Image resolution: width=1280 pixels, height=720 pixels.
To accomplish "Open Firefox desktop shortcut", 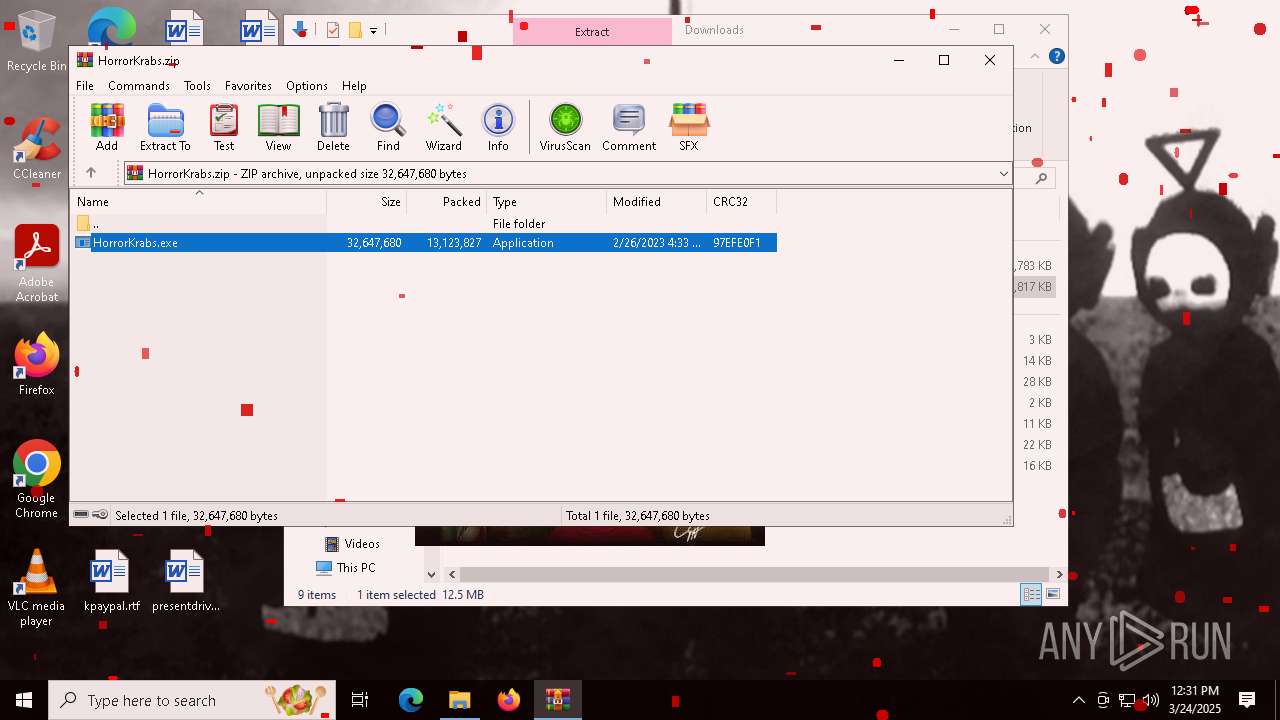I will coord(37,365).
